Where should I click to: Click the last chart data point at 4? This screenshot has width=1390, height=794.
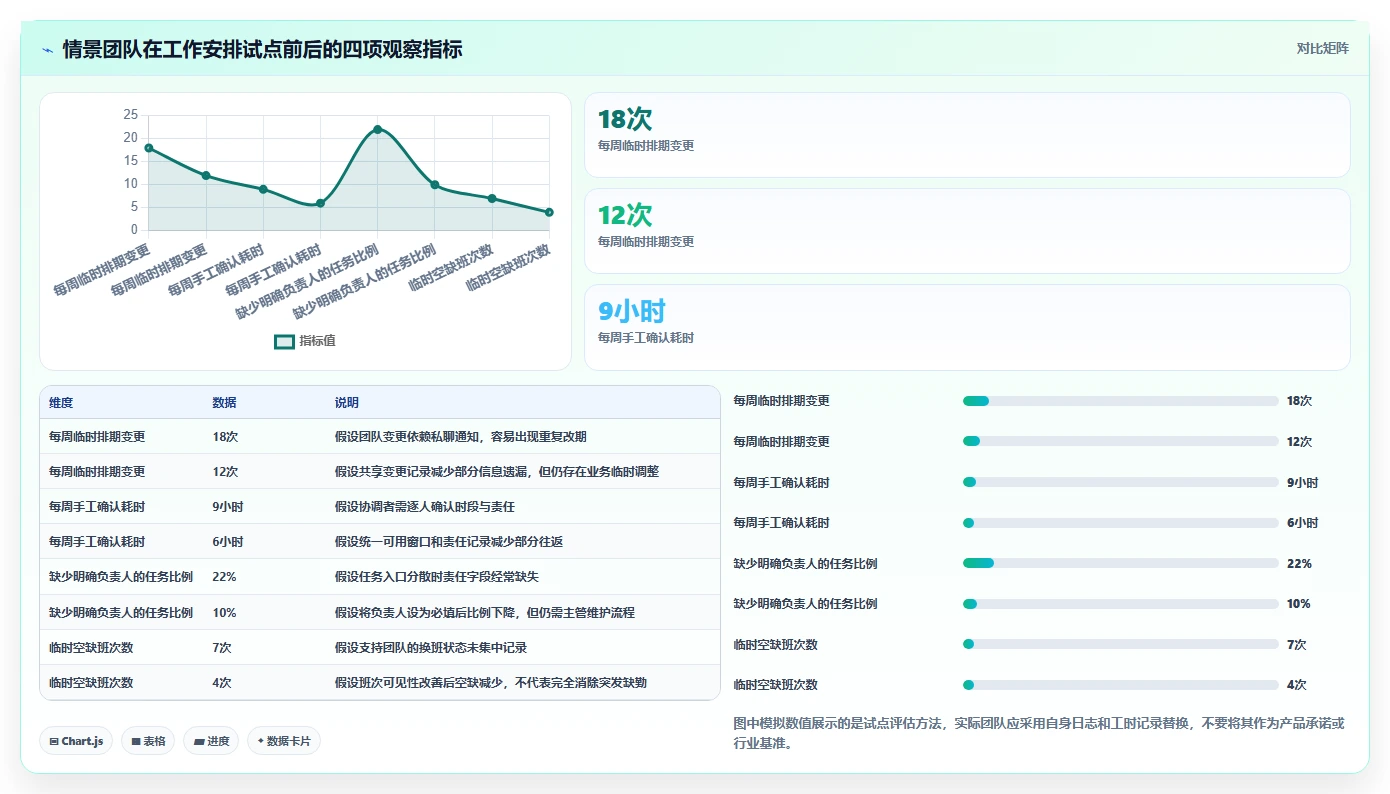pyautogui.click(x=549, y=212)
